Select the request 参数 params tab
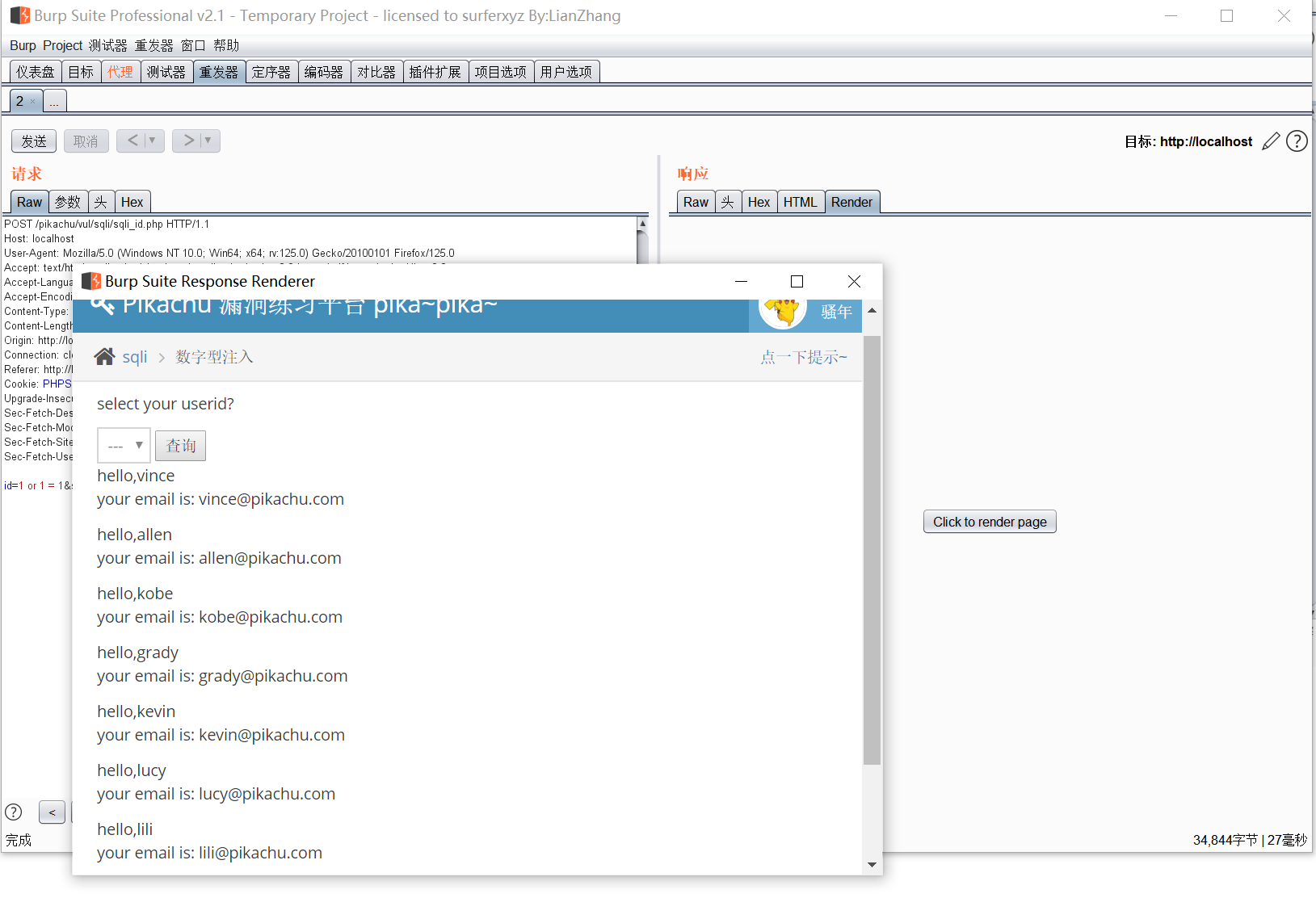 68,202
